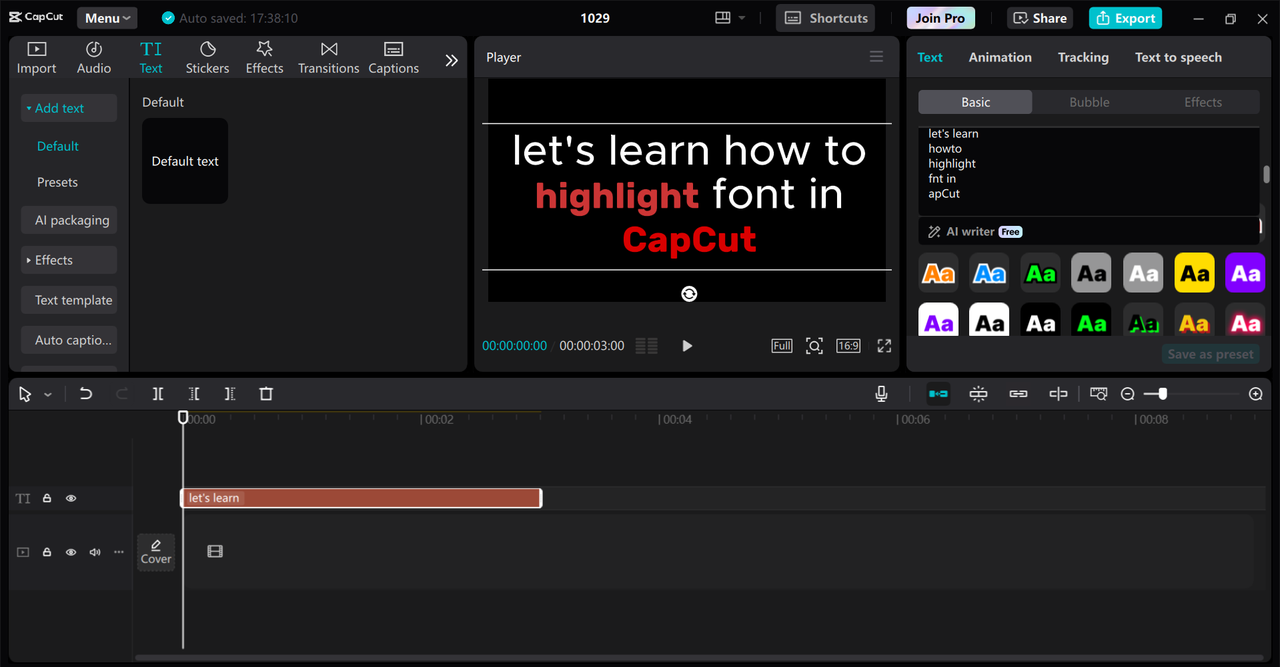
Task: Open Text template section
Action: point(69,300)
